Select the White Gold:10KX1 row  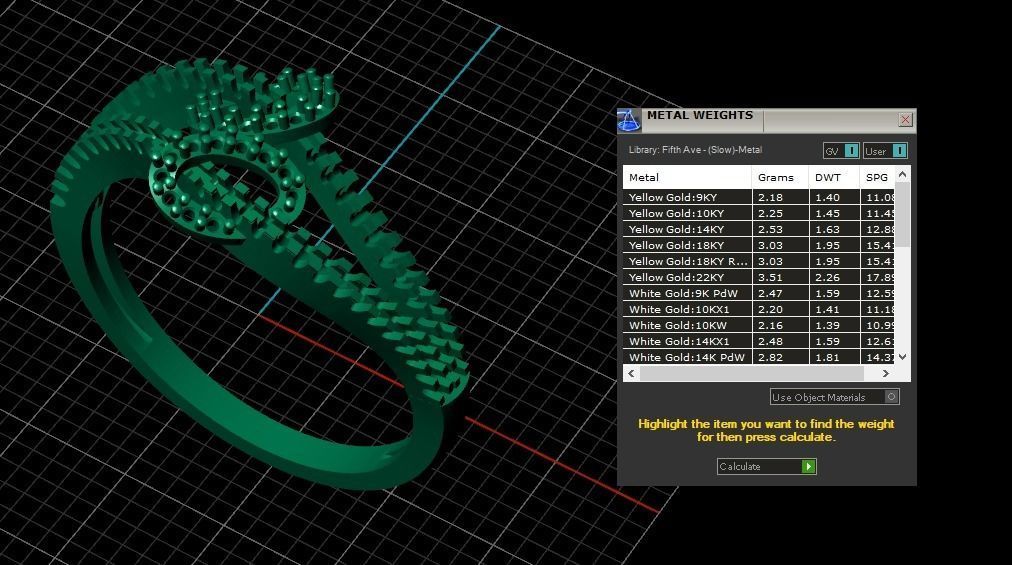point(758,309)
